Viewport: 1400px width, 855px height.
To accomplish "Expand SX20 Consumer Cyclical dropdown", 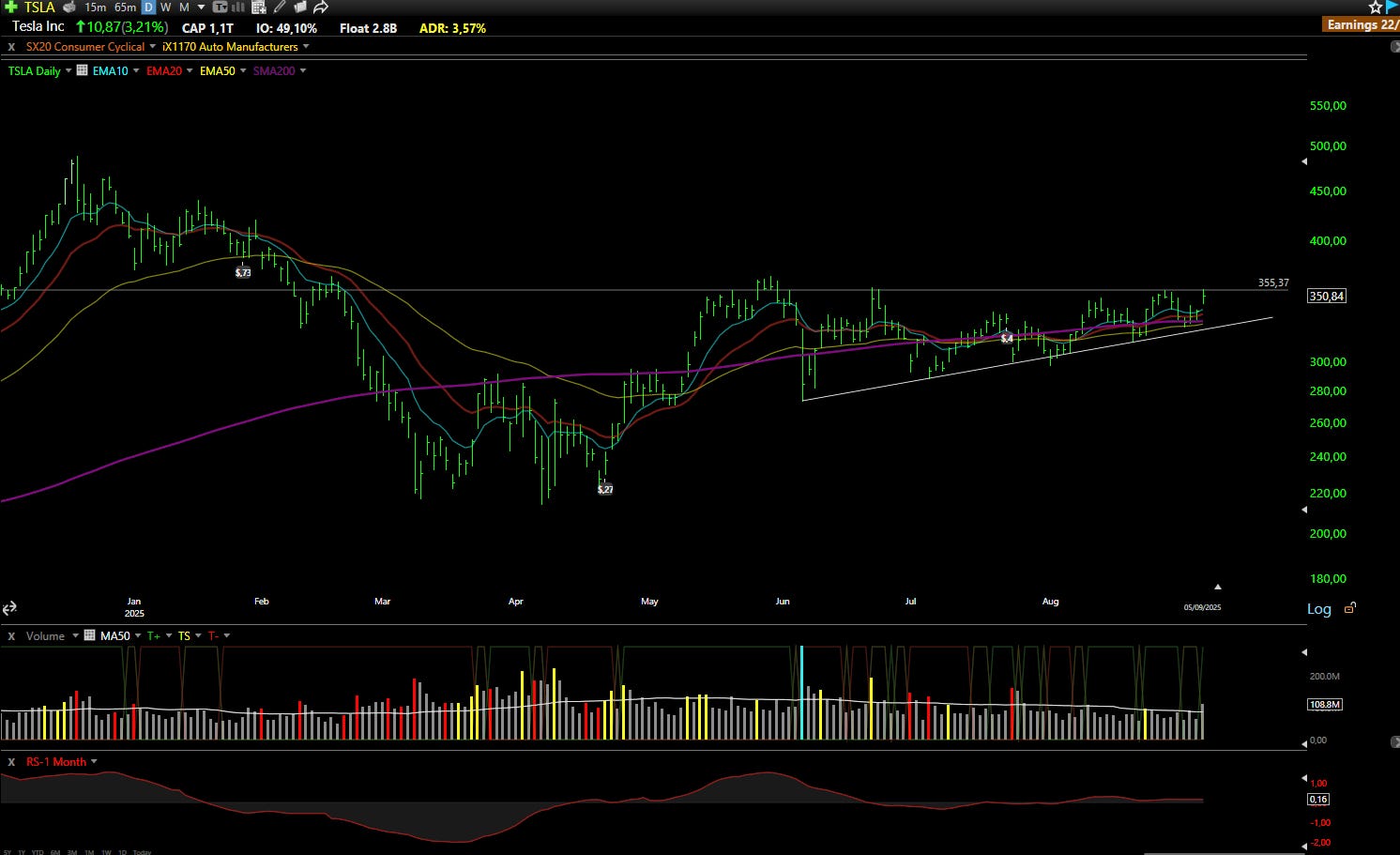I will click(x=153, y=47).
